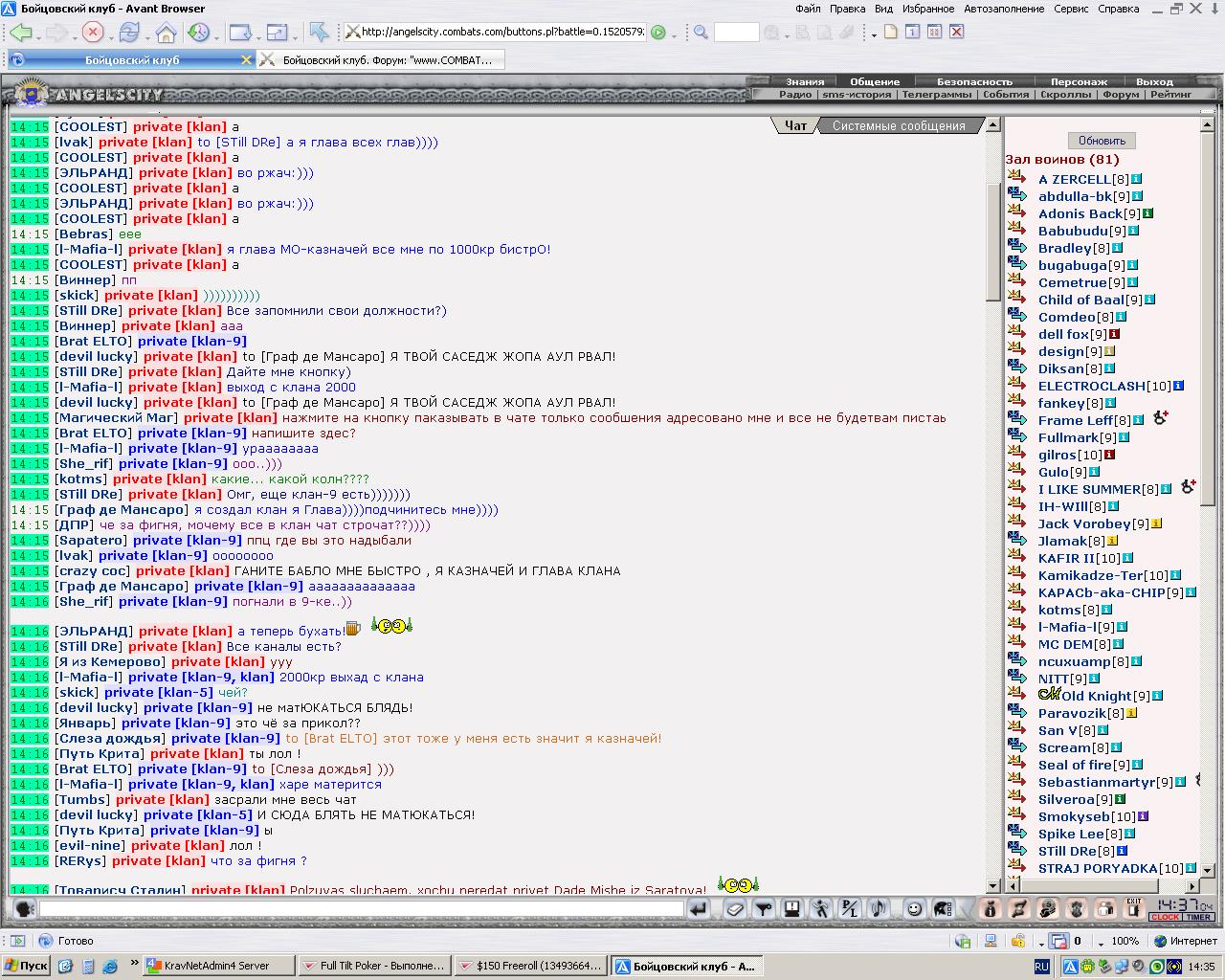Switch to the Системные сообщения tab
The height and width of the screenshot is (980, 1225).
coord(899,125)
